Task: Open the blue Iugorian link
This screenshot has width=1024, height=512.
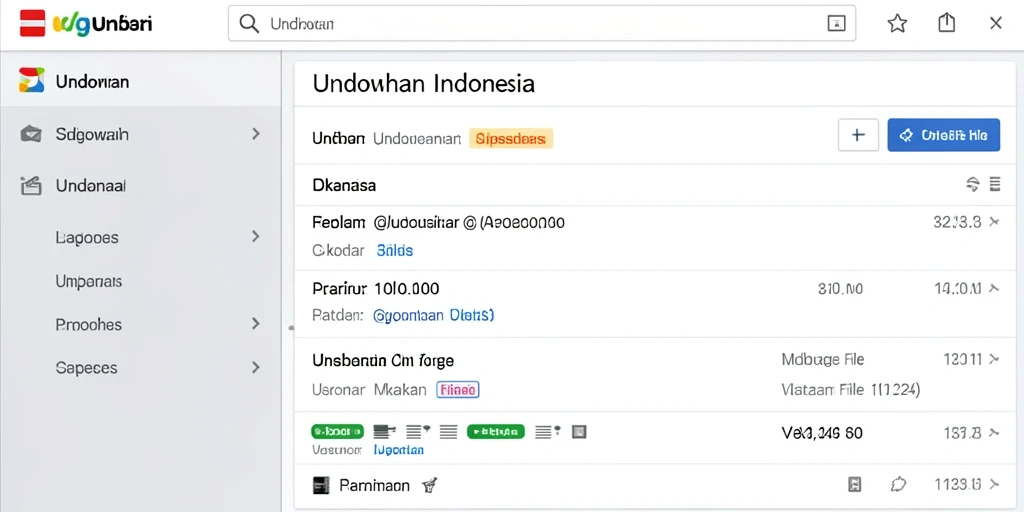Action: 398,450
